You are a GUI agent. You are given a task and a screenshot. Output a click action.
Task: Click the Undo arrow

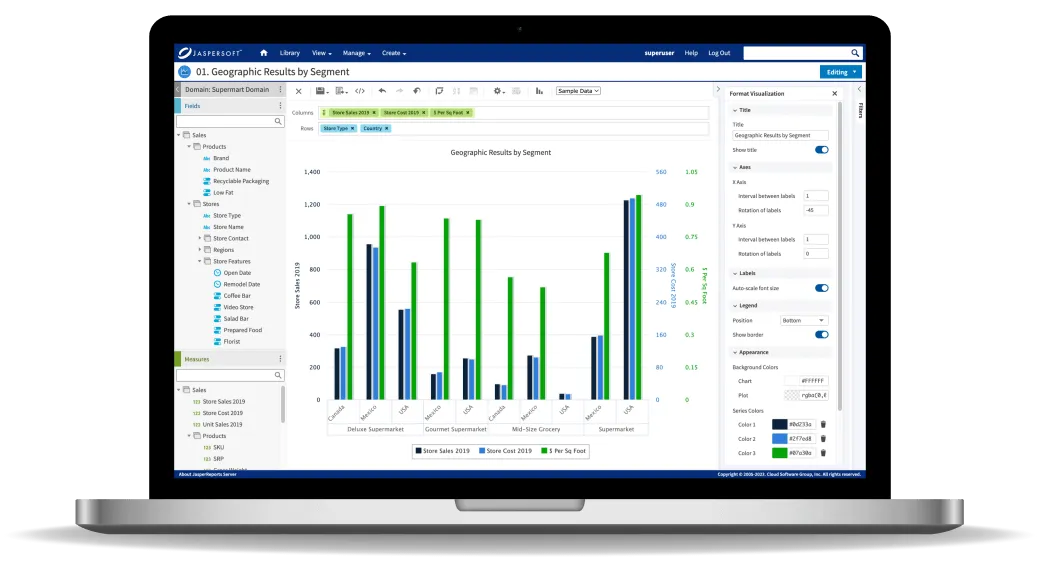(x=382, y=91)
